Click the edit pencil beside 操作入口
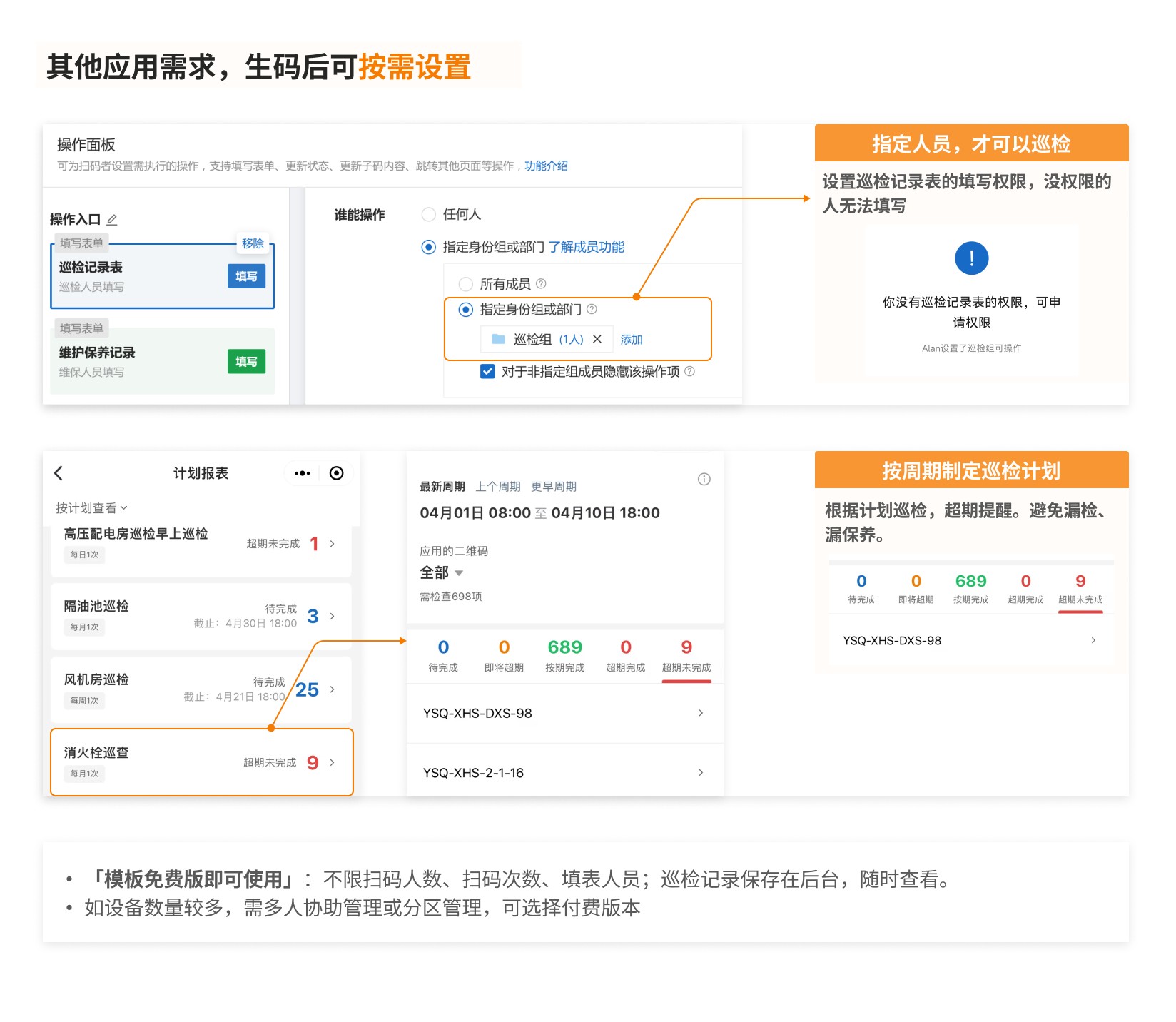The height and width of the screenshot is (1022, 1176). pos(112,220)
